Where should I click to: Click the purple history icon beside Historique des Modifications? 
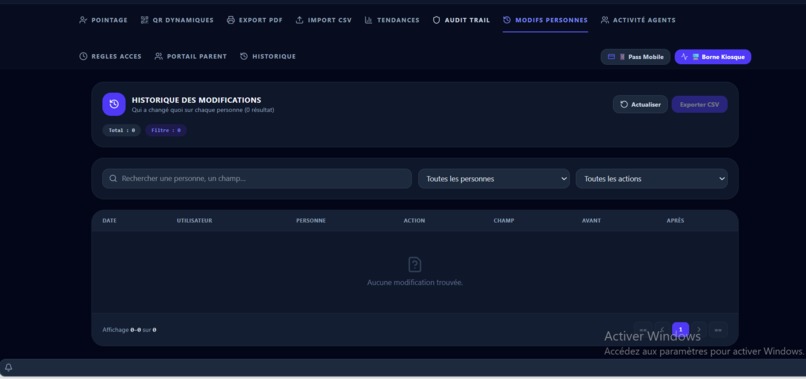(114, 104)
